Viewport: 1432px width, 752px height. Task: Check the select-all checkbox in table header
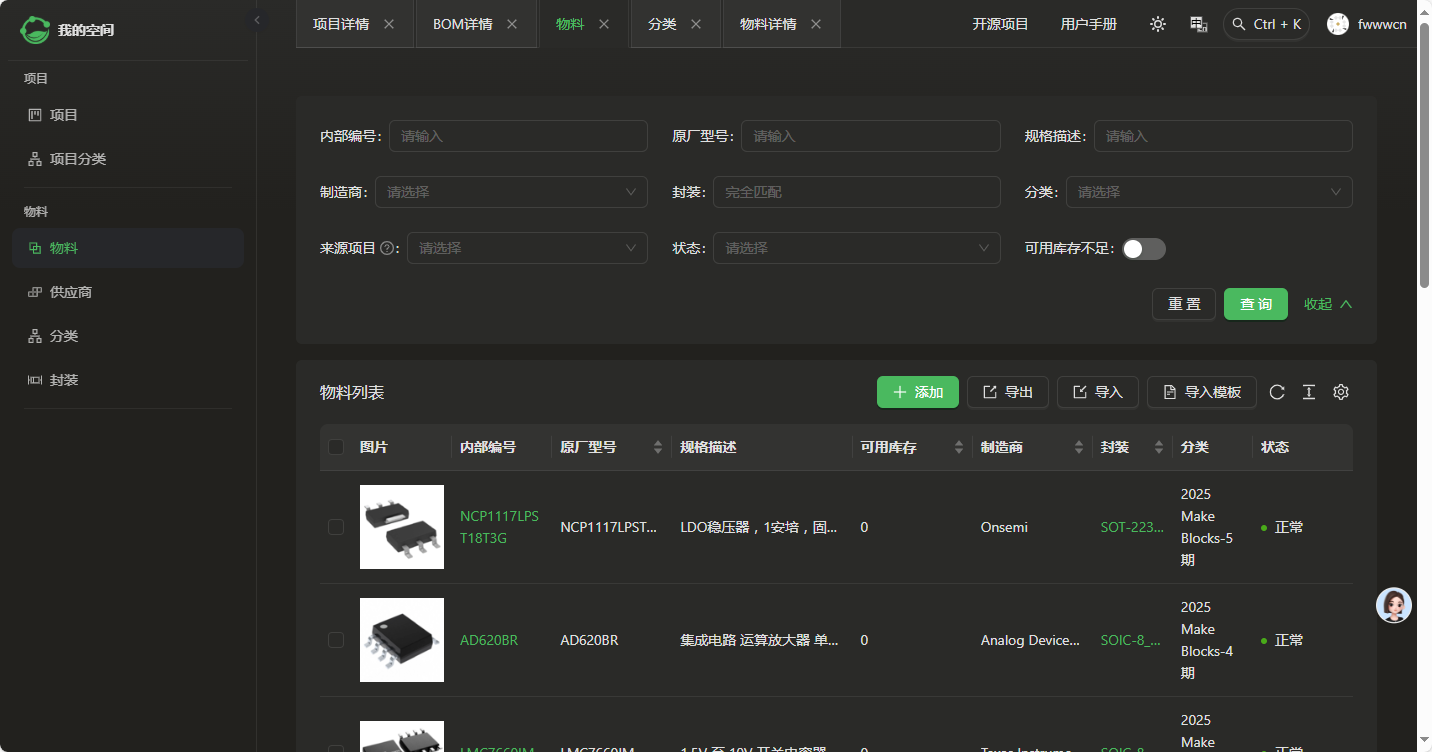[336, 447]
